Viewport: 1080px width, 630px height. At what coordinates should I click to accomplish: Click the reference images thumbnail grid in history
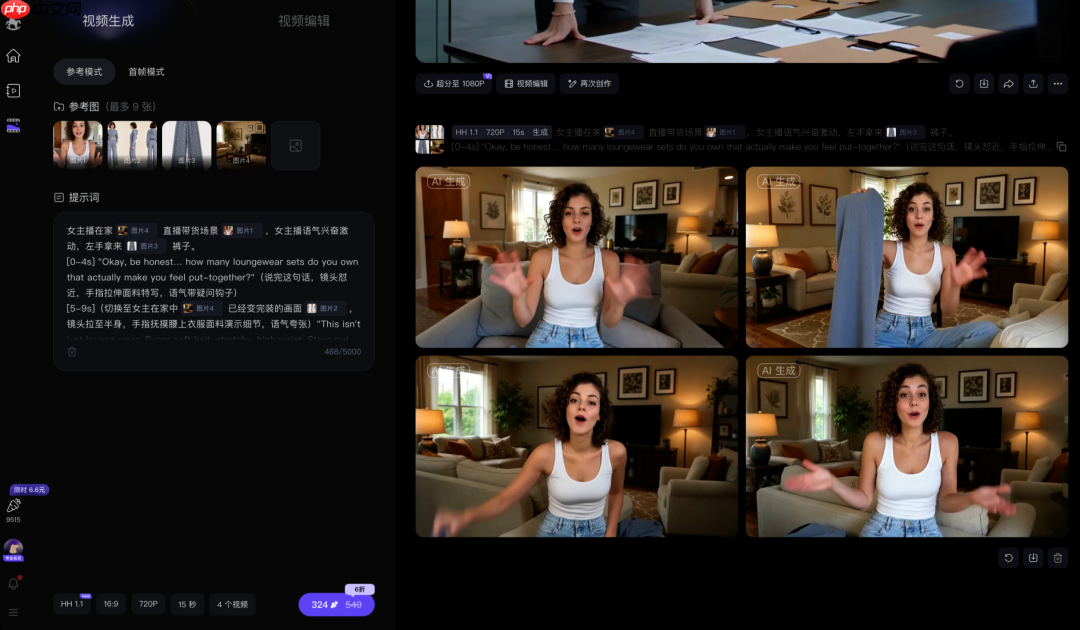[x=430, y=139]
